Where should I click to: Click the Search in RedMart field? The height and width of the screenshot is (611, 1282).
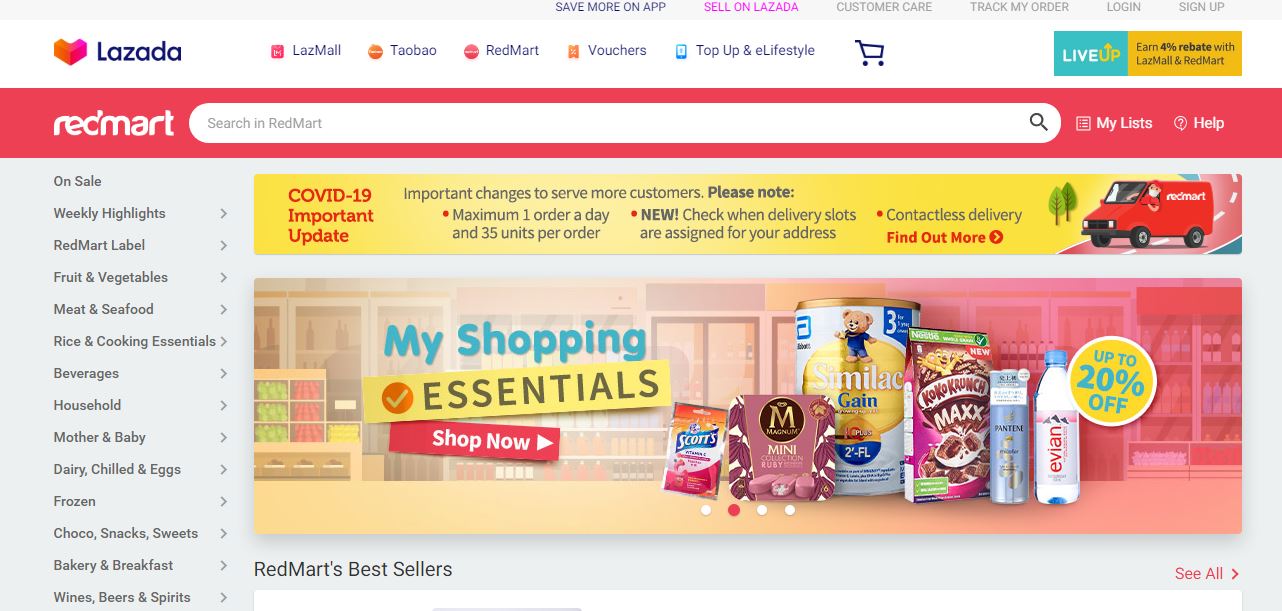pos(610,123)
